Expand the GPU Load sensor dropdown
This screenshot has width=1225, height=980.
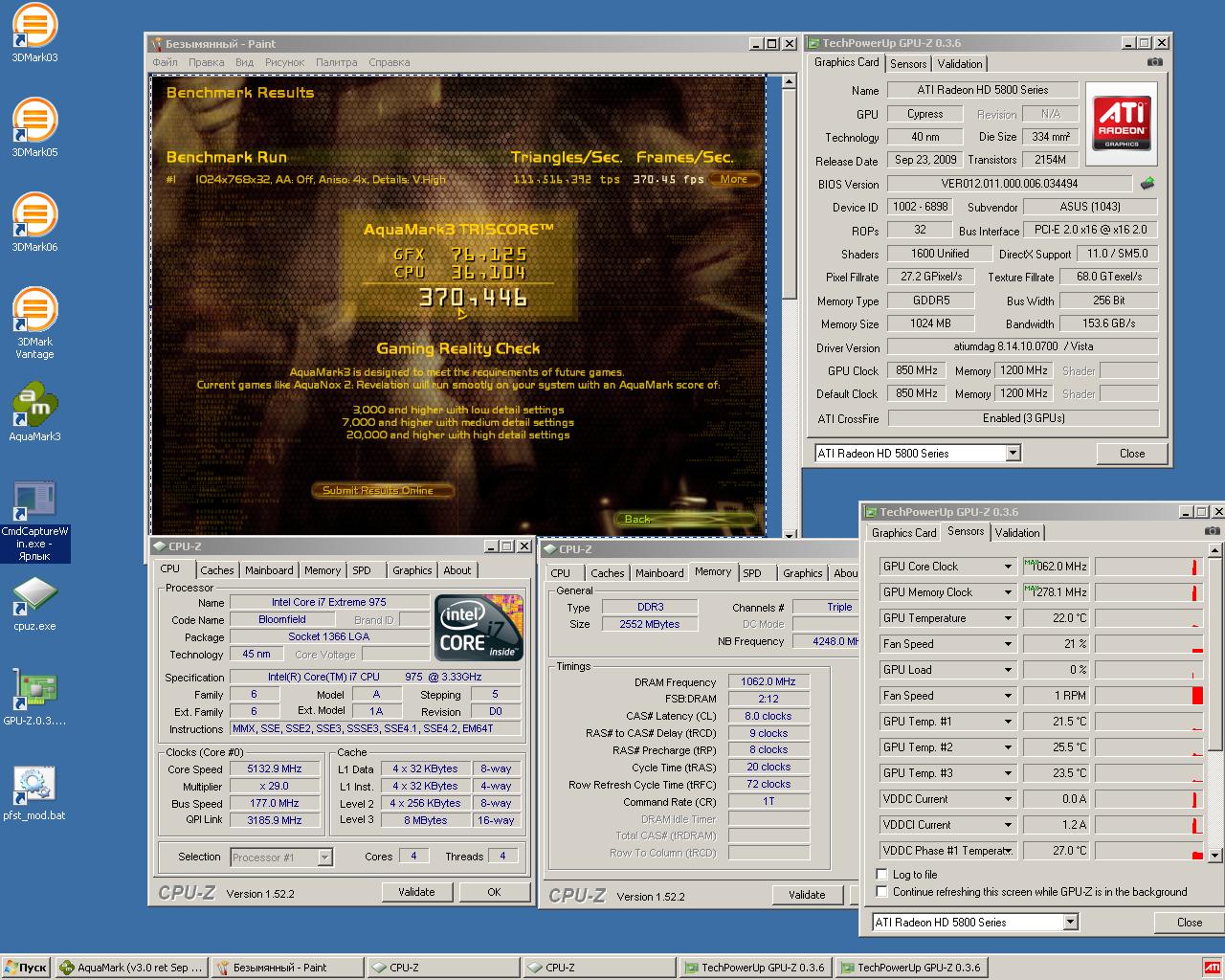pos(1008,670)
